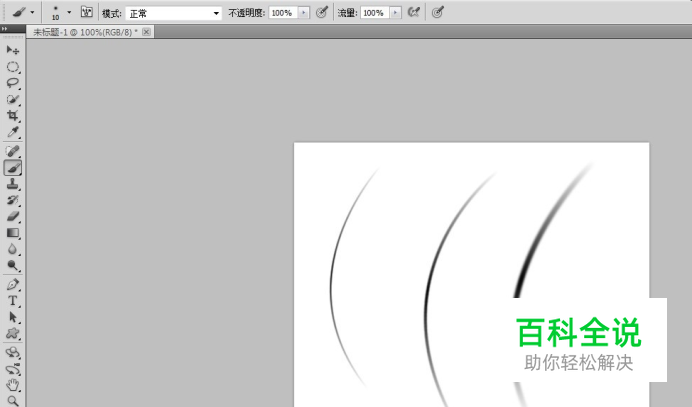This screenshot has width=692, height=407.
Task: Select the Blur tool
Action: pos(12,249)
